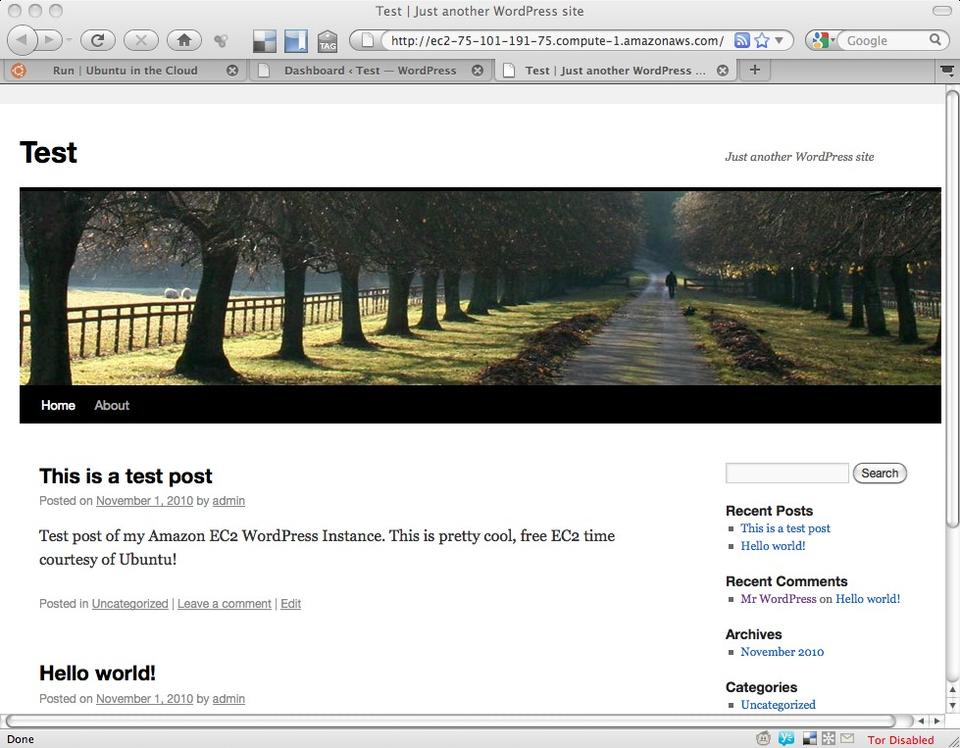
Task: Toggle the Tor Disabled status button
Action: pyautogui.click(x=900, y=740)
